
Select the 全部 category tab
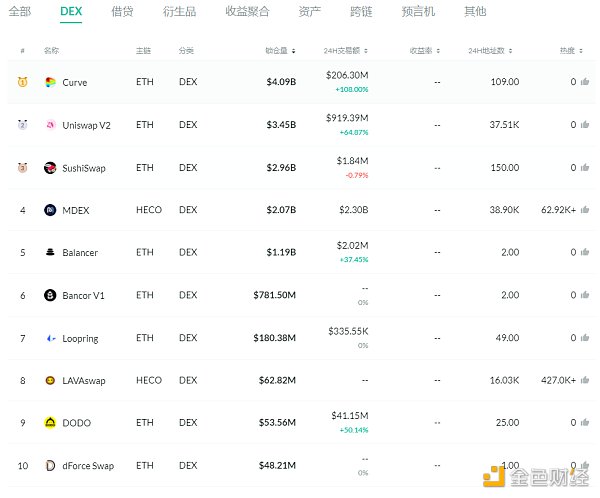click(20, 12)
